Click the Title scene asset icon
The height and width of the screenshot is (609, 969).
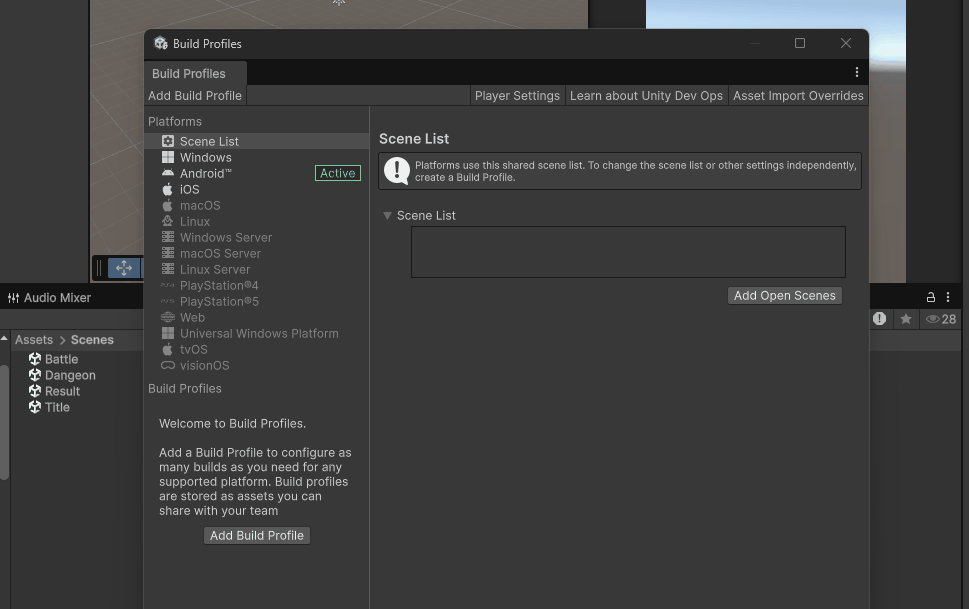(35, 407)
